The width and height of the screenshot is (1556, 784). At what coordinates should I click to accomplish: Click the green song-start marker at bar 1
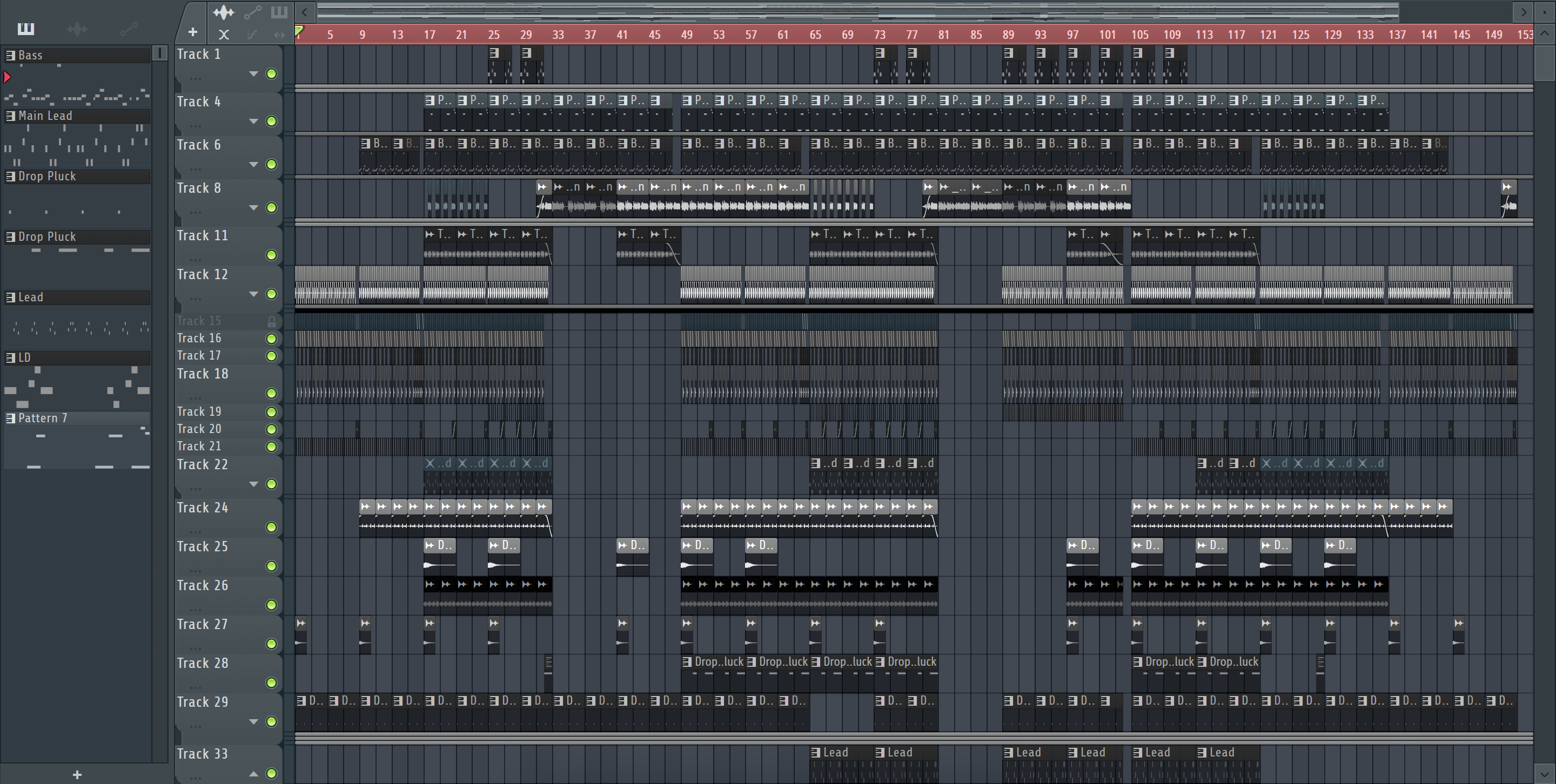(299, 31)
